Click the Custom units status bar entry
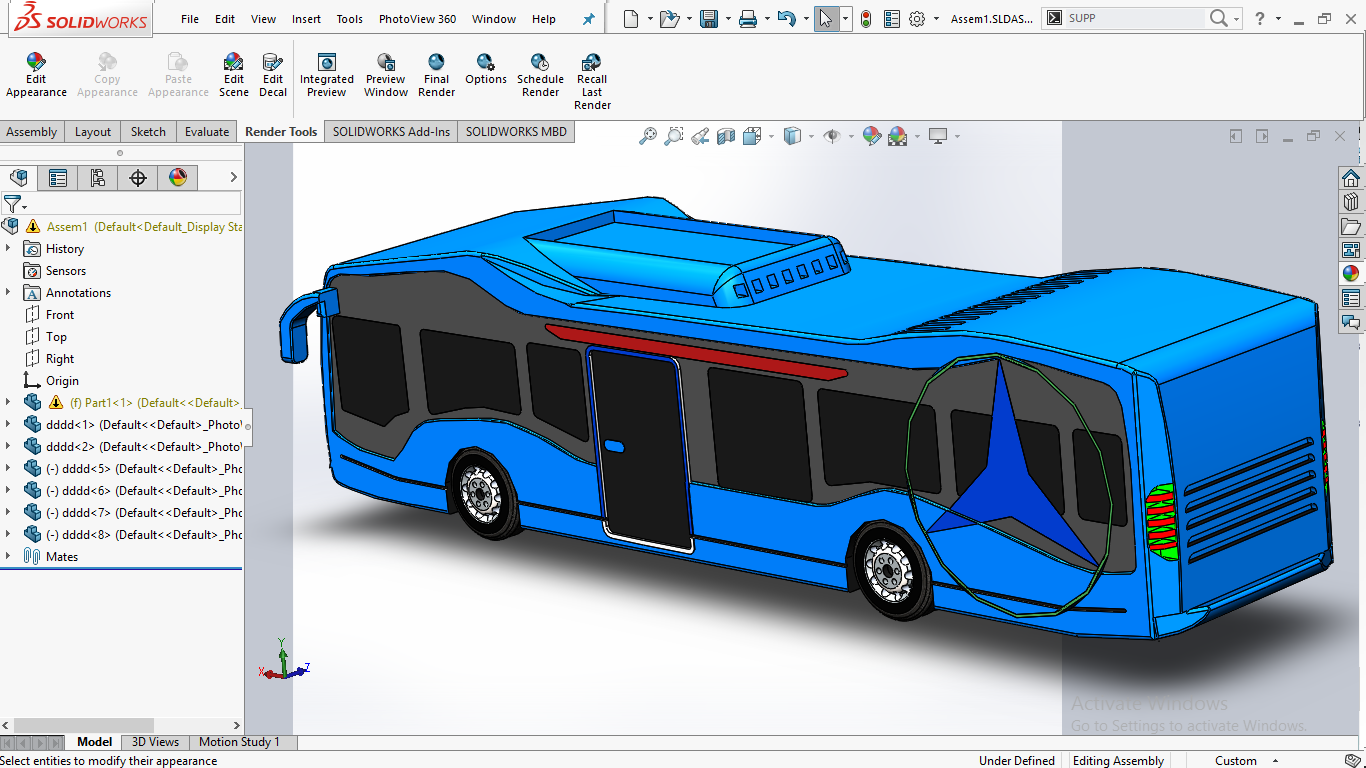 pos(1236,760)
